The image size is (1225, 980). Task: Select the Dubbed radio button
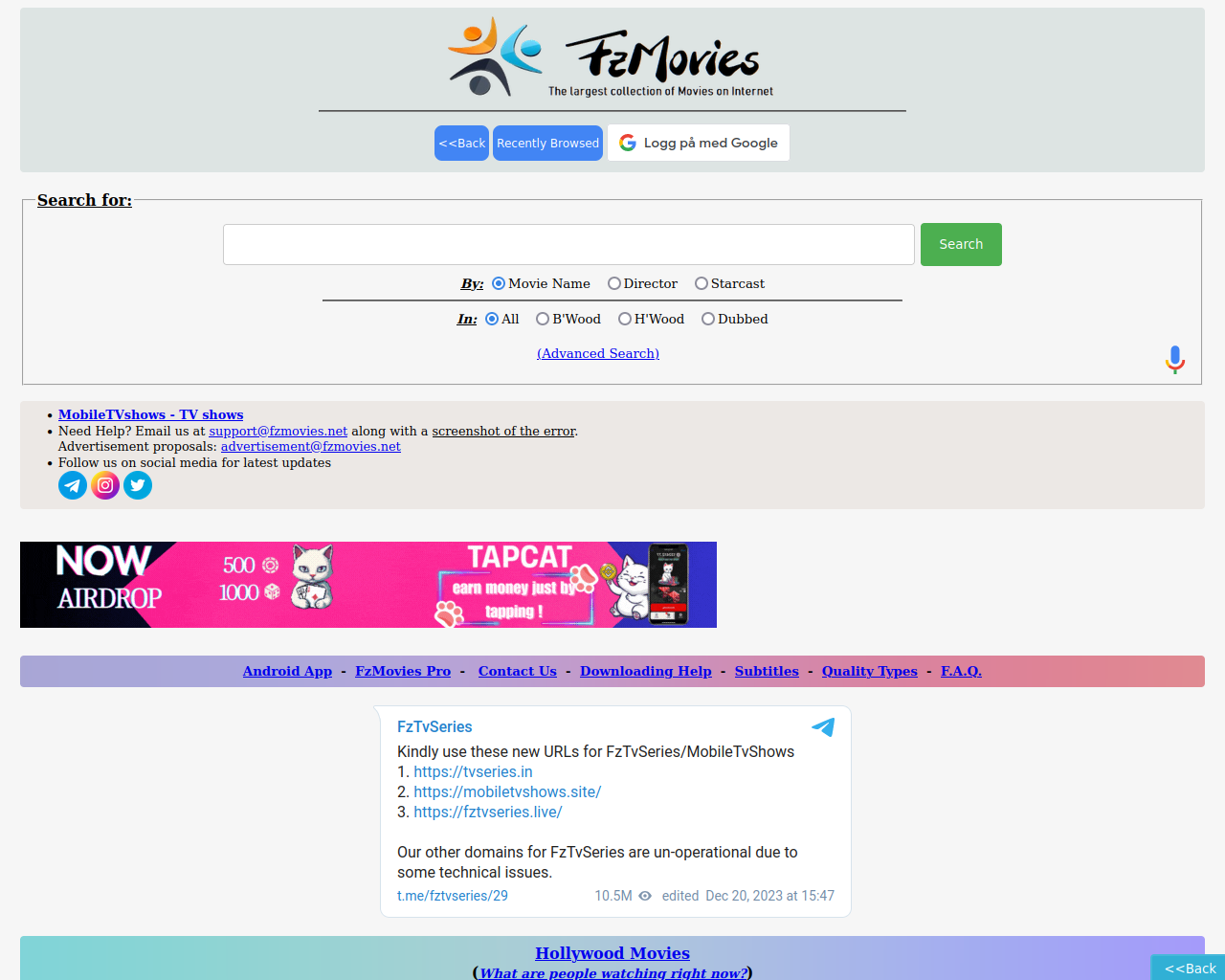coord(708,319)
